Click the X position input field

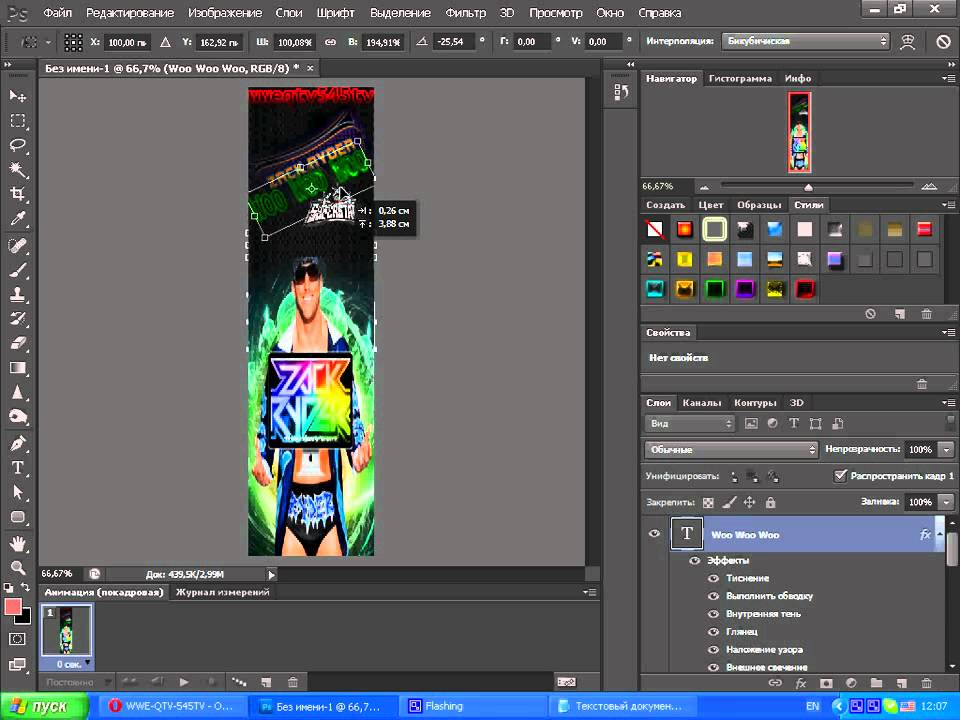(127, 42)
